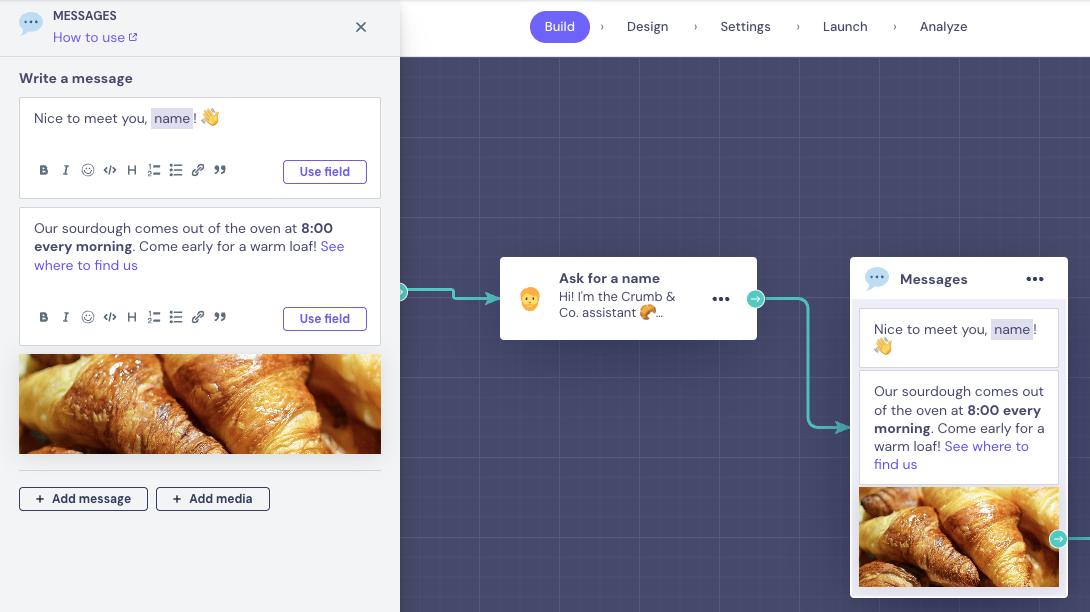Open the Settings step
Viewport: 1090px width, 612px height.
pyautogui.click(x=745, y=27)
